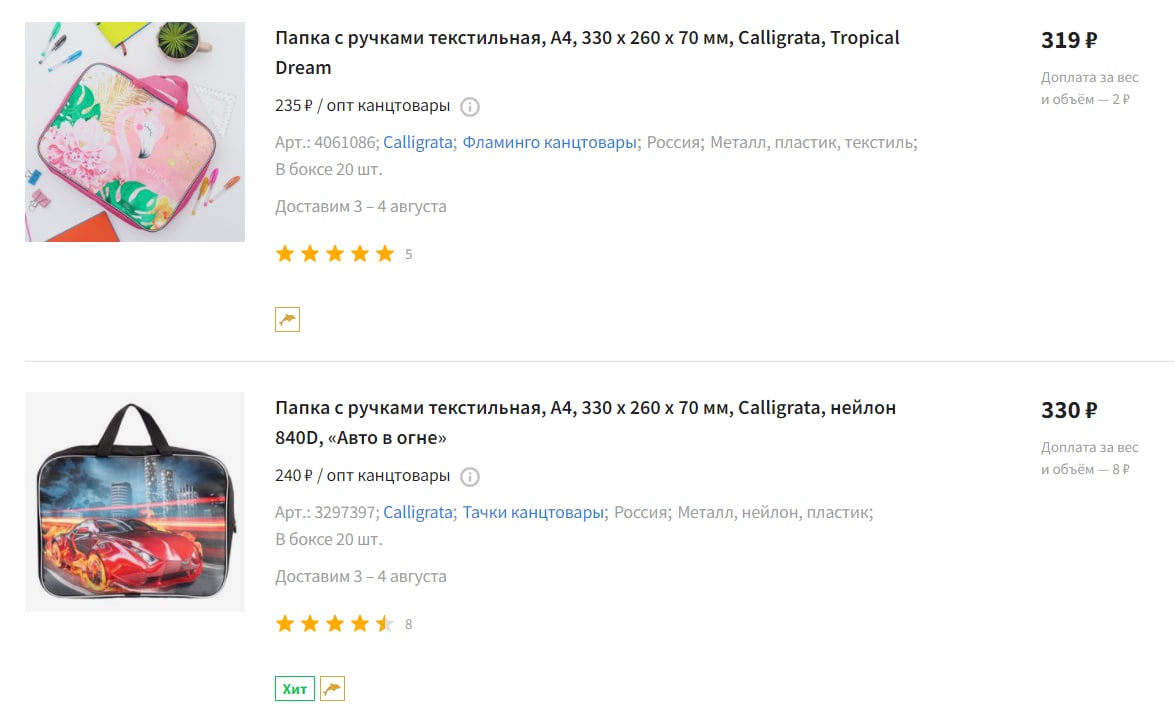The width and height of the screenshot is (1175, 710).
Task: Click the half-filled fifth star of «Авто в огне»
Action: pyautogui.click(x=385, y=623)
